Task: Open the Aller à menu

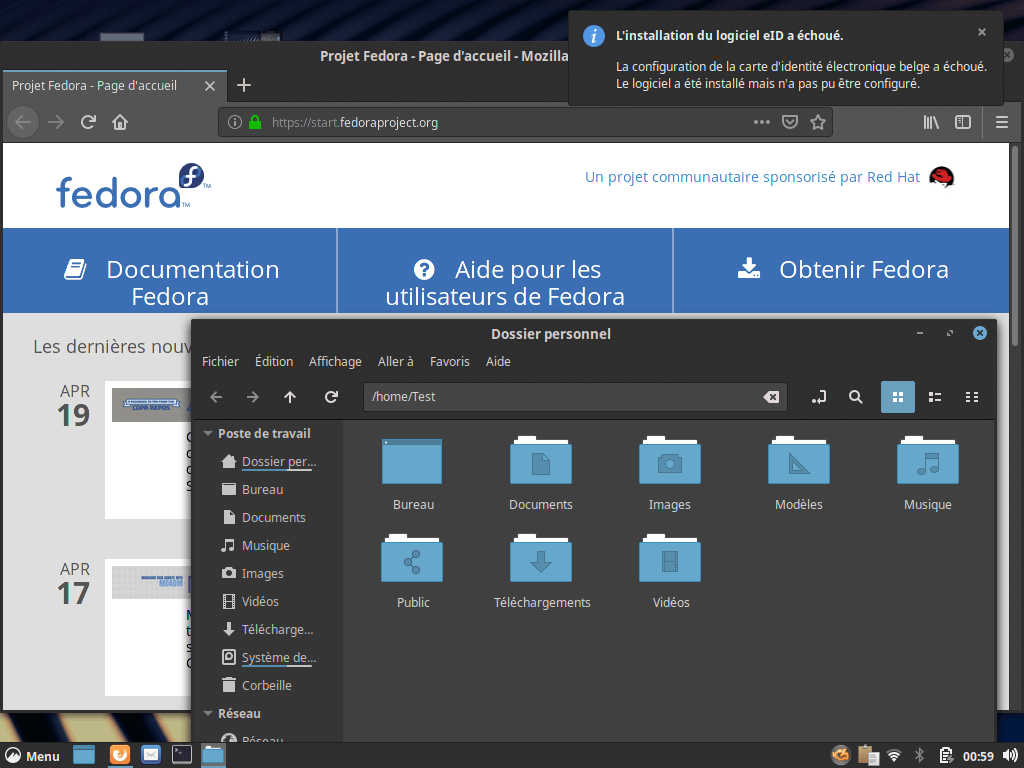Action: 396,362
